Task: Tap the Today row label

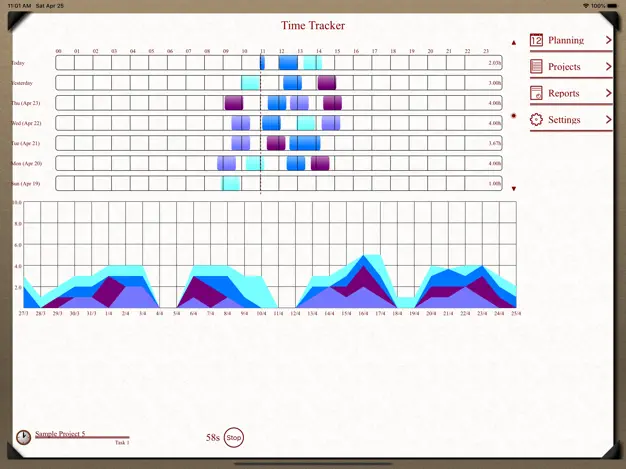Action: click(18, 63)
